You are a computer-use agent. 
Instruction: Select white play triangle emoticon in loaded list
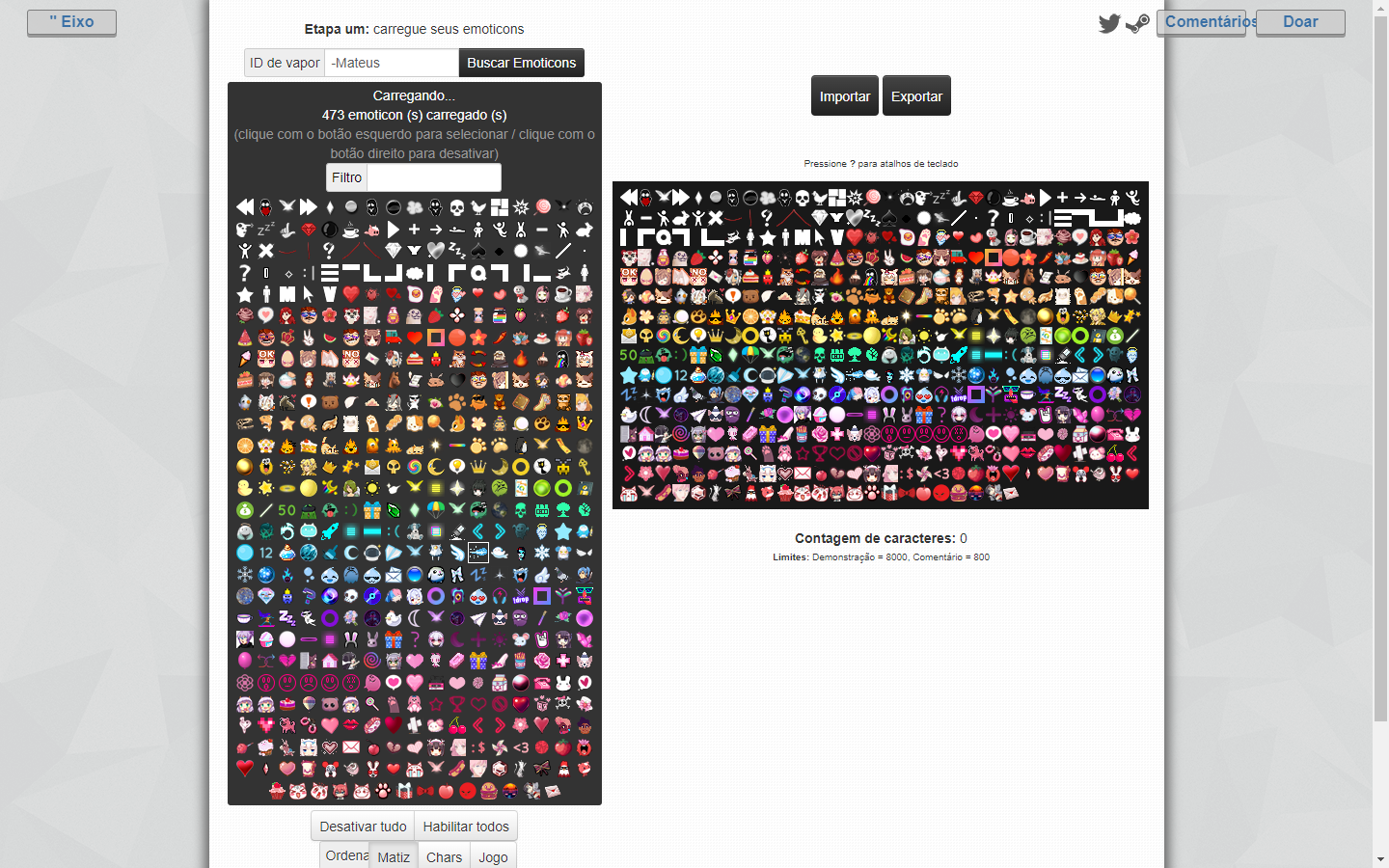[x=394, y=230]
